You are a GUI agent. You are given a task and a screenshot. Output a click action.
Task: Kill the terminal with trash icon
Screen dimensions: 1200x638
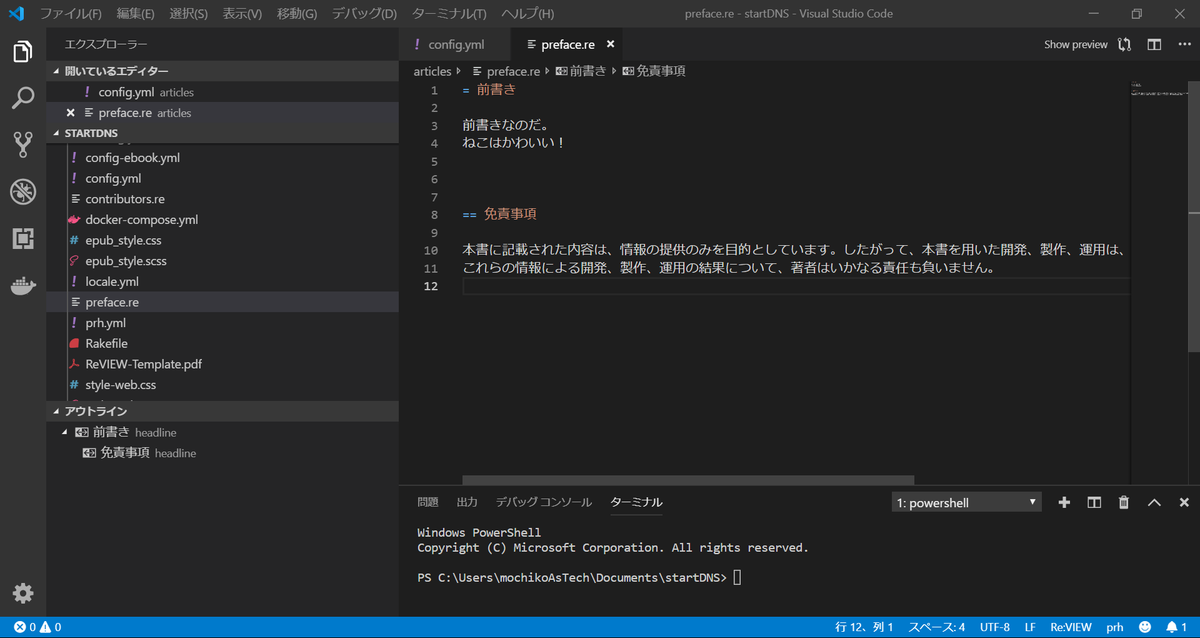[1124, 502]
